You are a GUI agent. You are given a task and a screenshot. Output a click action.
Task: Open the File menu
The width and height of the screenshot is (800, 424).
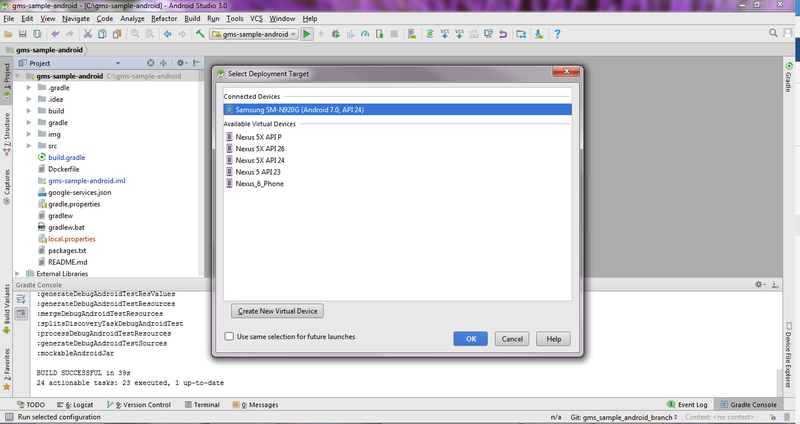coord(9,18)
